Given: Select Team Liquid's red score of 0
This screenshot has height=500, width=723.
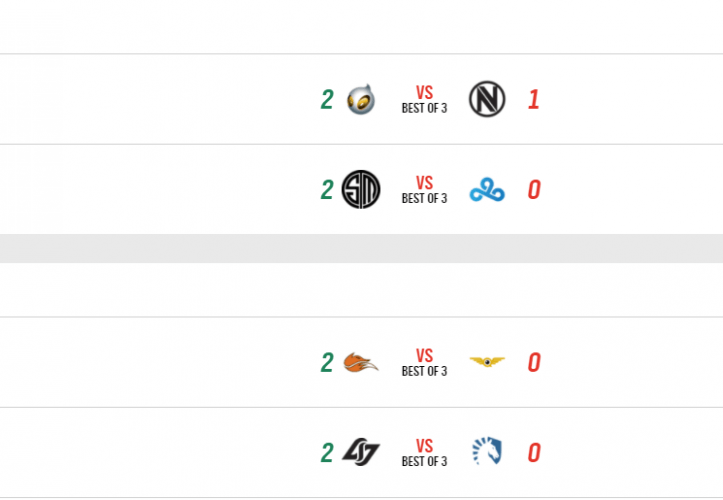Looking at the screenshot, I should click(x=534, y=452).
